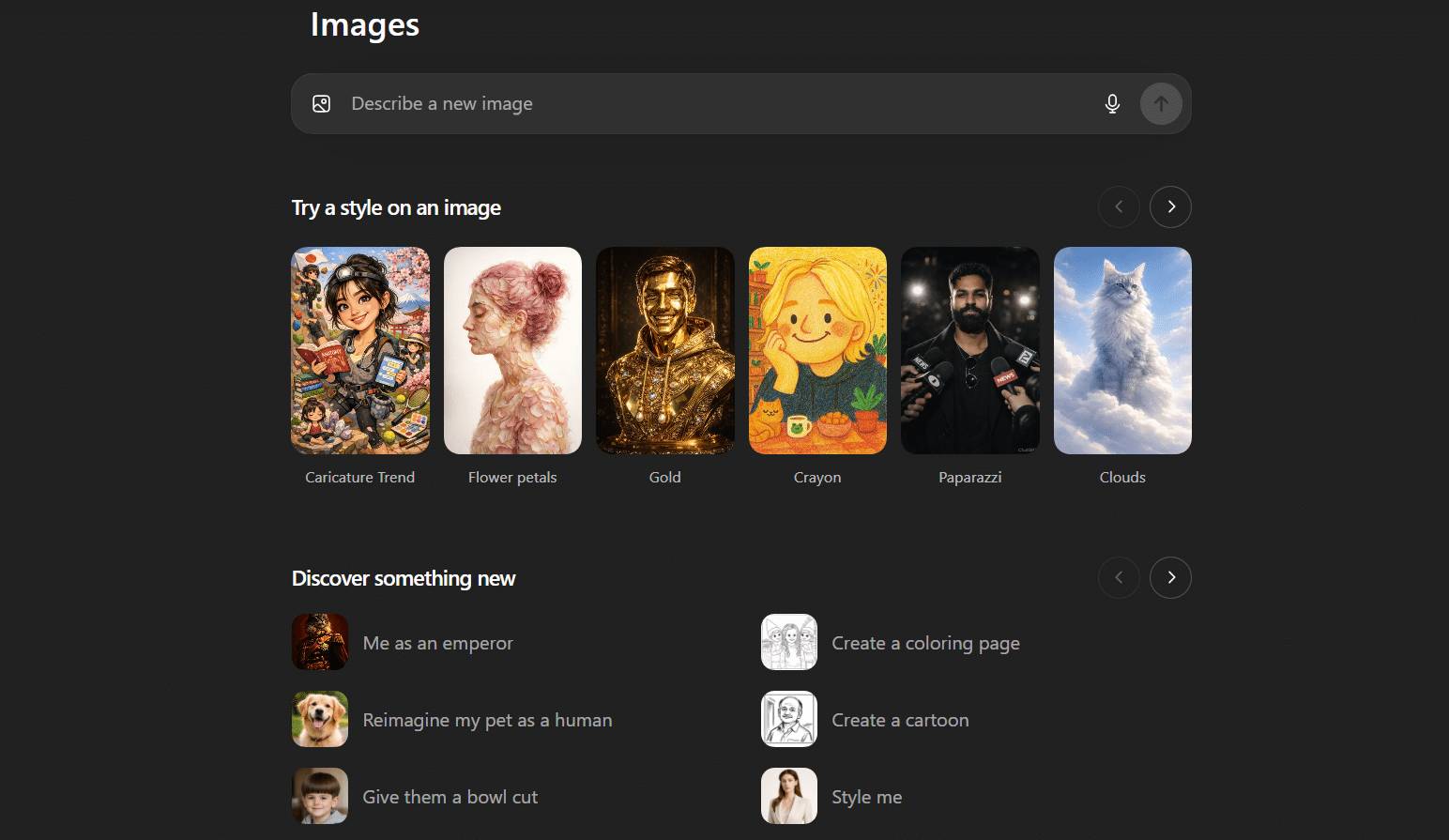Select the Paparazzi style image

tap(969, 350)
